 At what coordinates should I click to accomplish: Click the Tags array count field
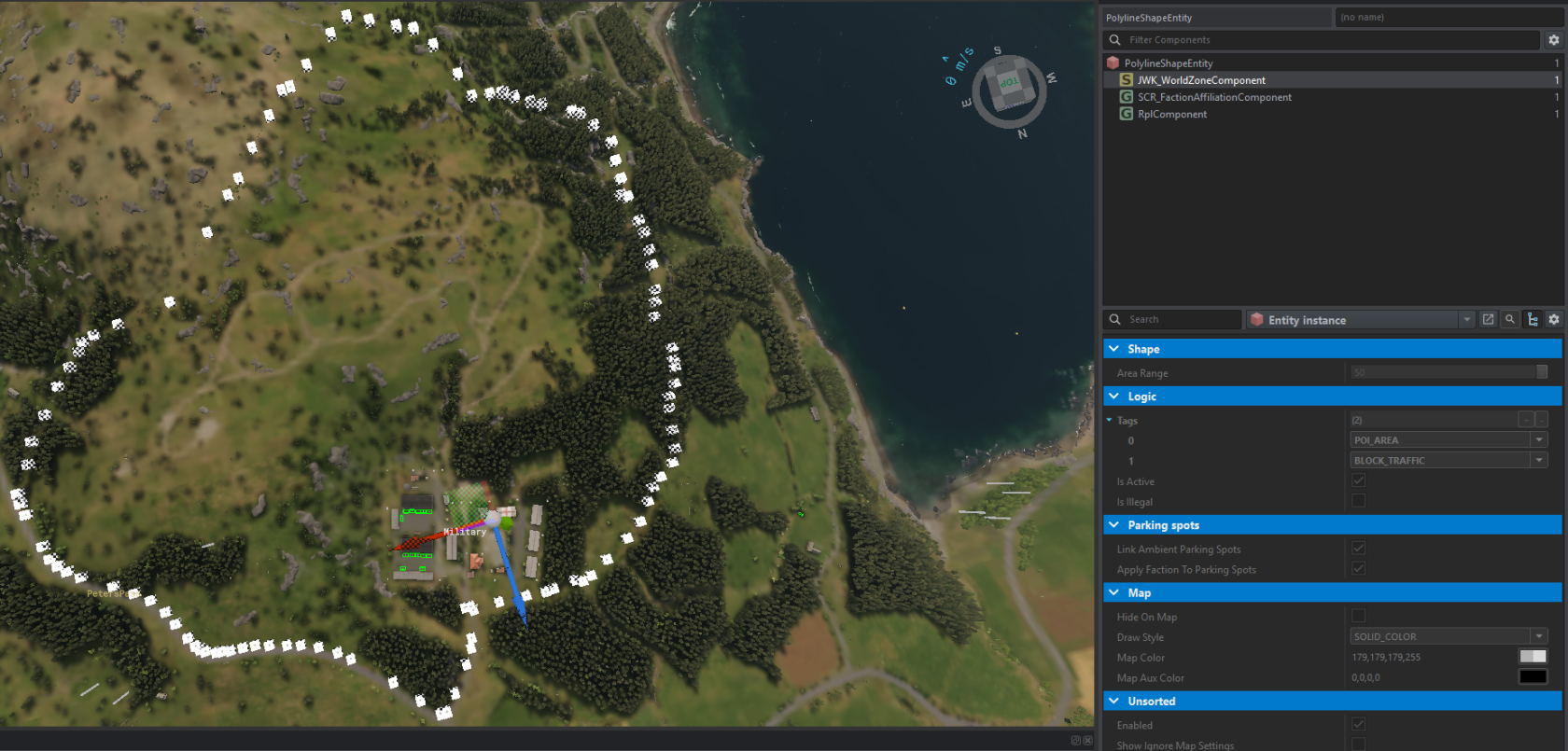pos(1433,420)
